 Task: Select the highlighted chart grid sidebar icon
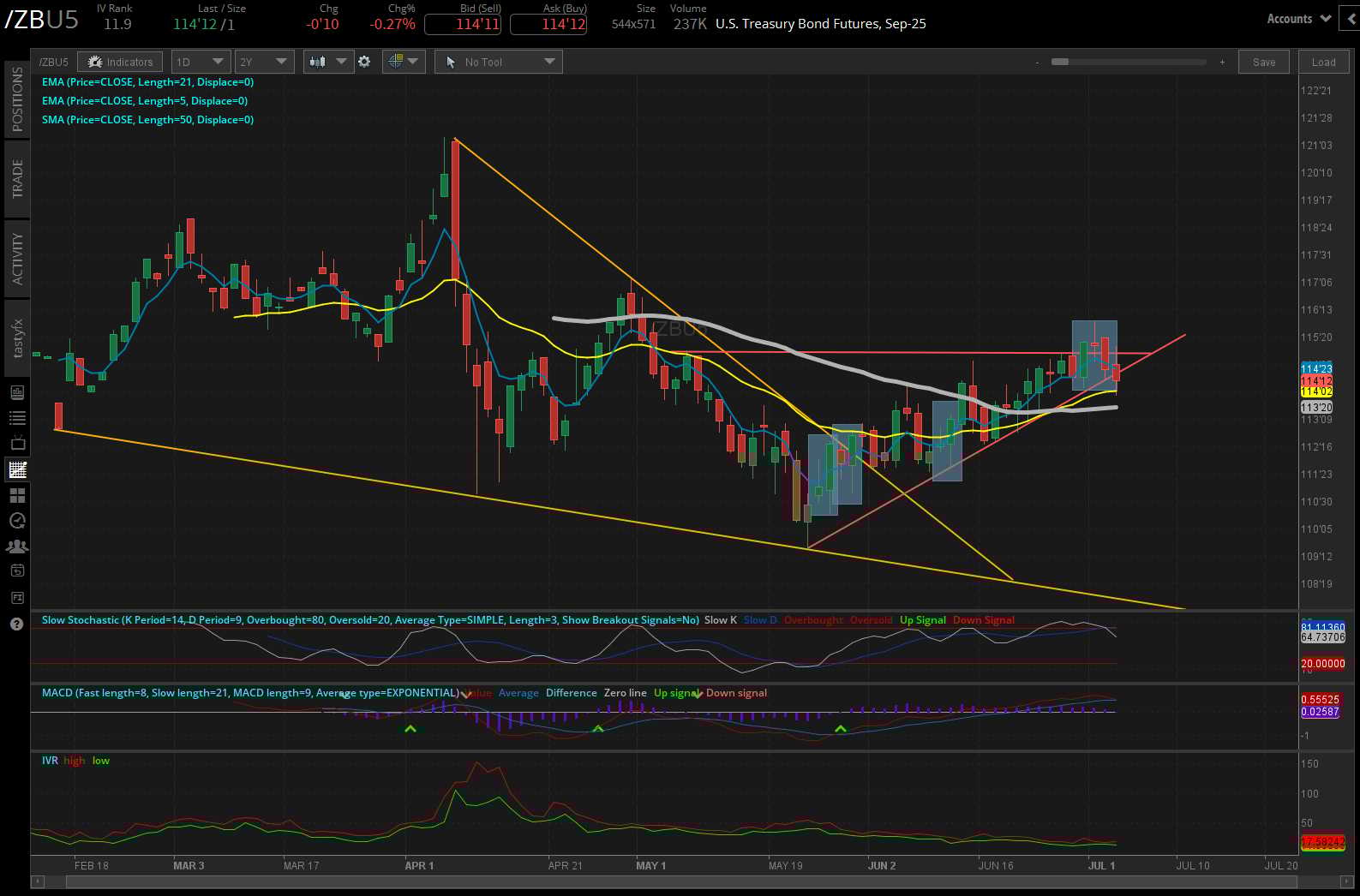tap(17, 469)
